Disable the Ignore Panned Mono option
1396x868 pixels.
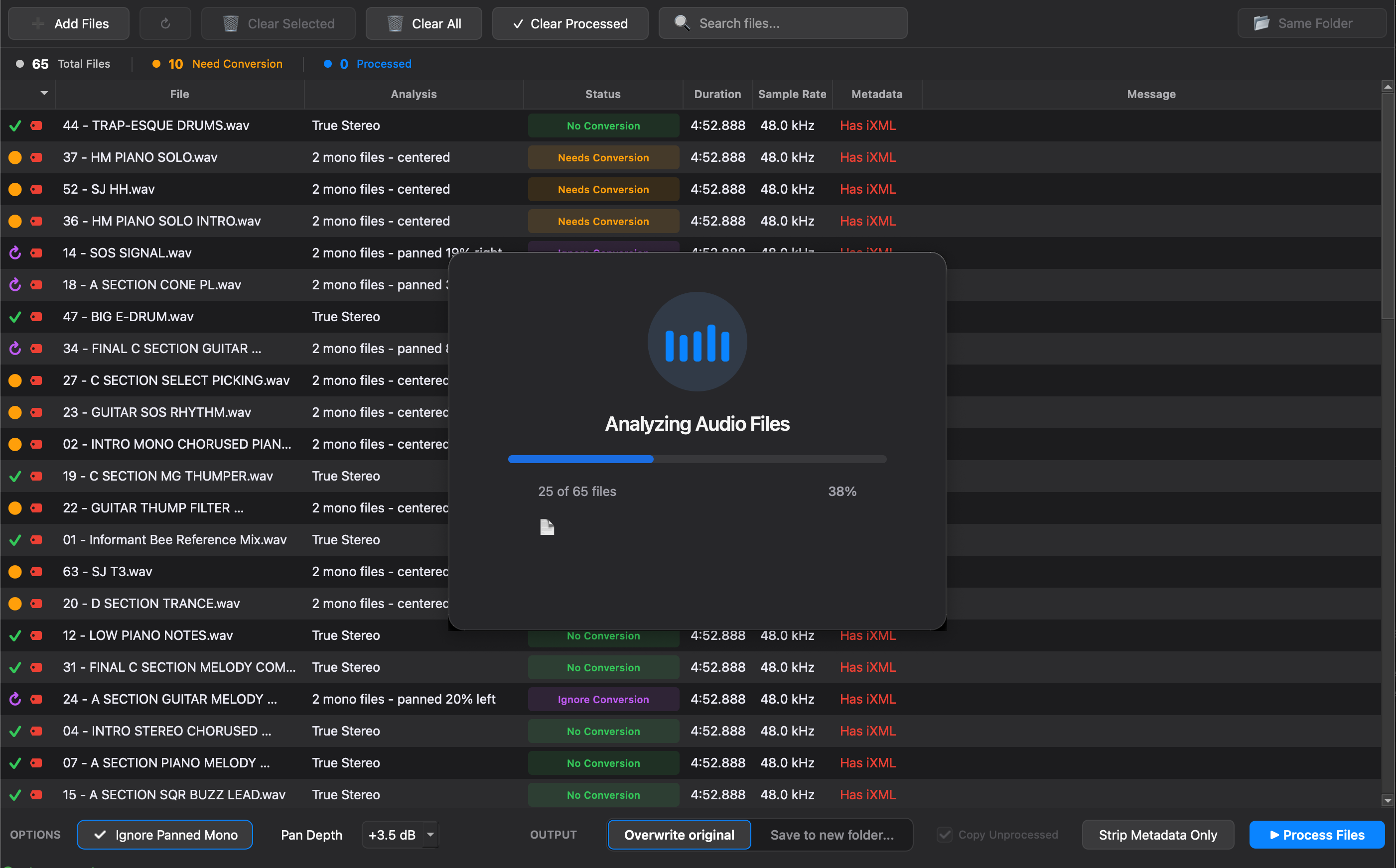pos(164,835)
